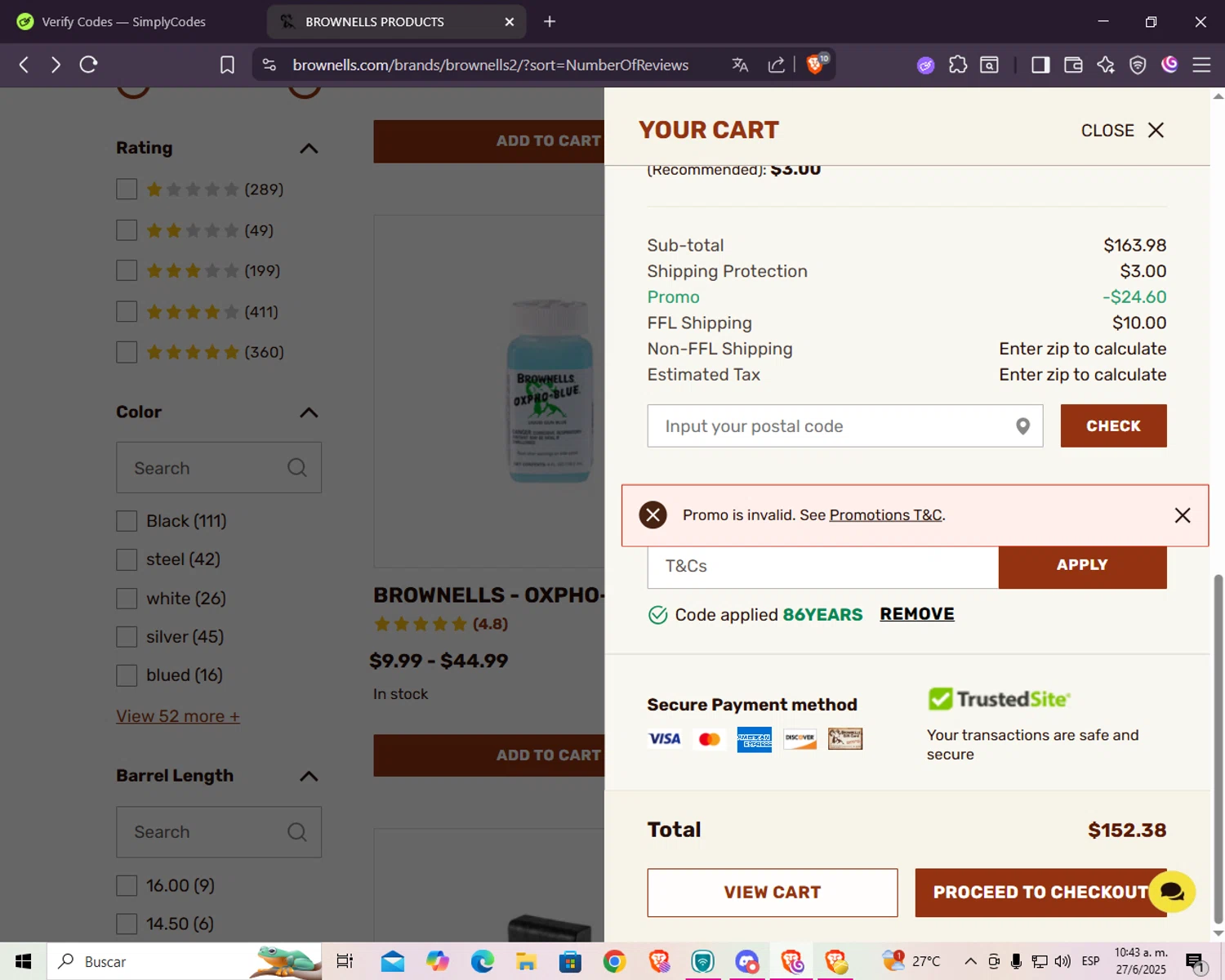Viewport: 1225px width, 980px height.
Task: Click the promo code input field
Action: tap(822, 567)
